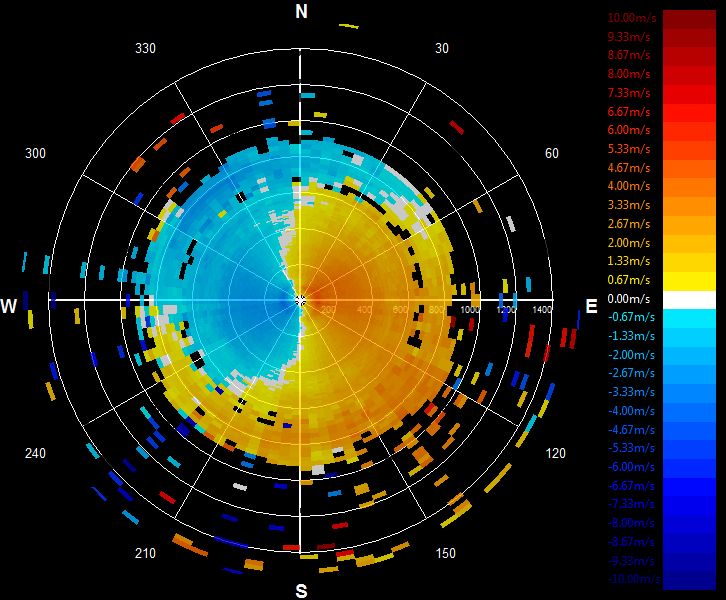Click the 6.00m/s legend label
This screenshot has height=600, width=726.
point(629,130)
